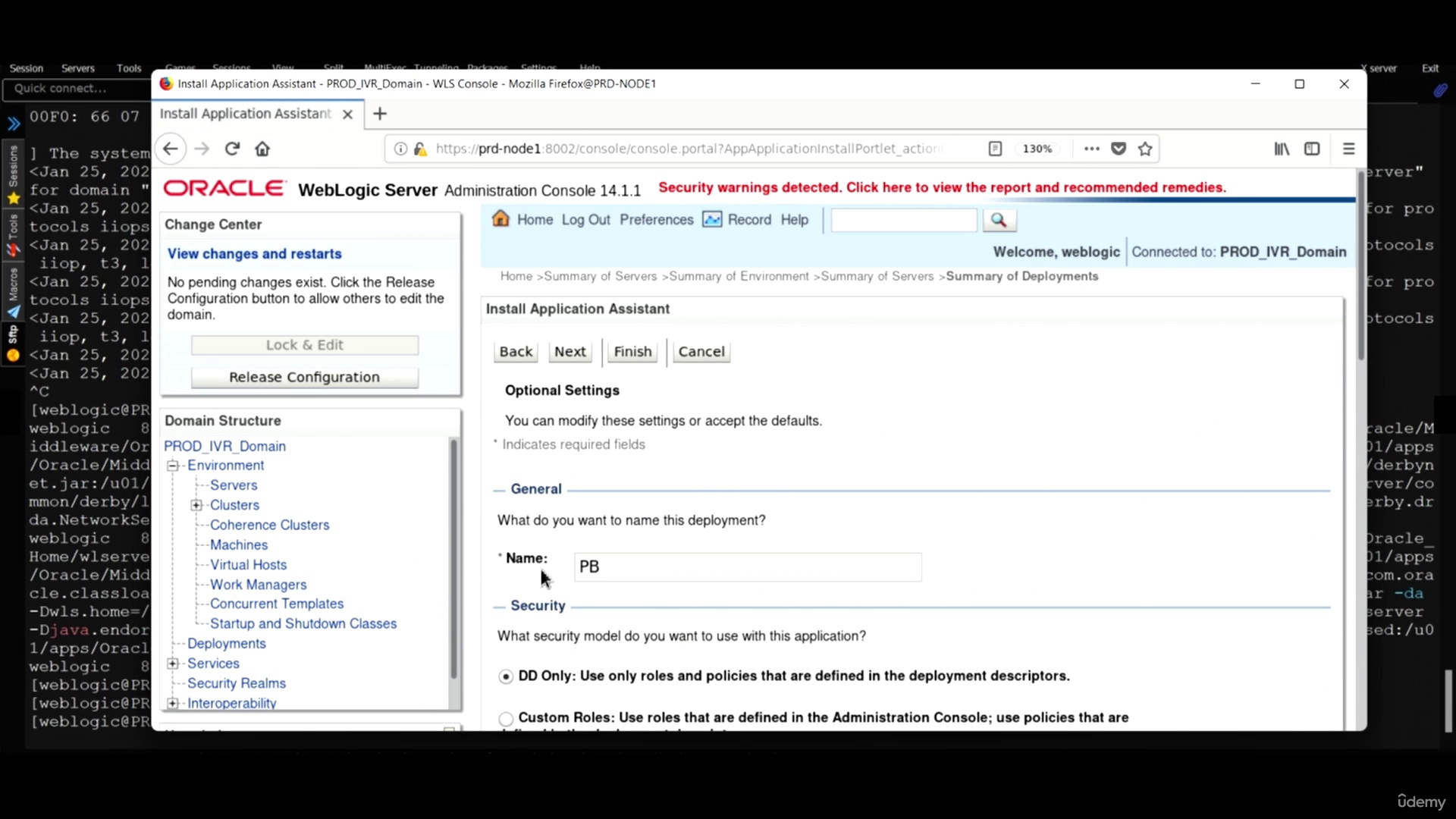Select DD Only security model radio button
This screenshot has height=819, width=1456.
tap(506, 676)
